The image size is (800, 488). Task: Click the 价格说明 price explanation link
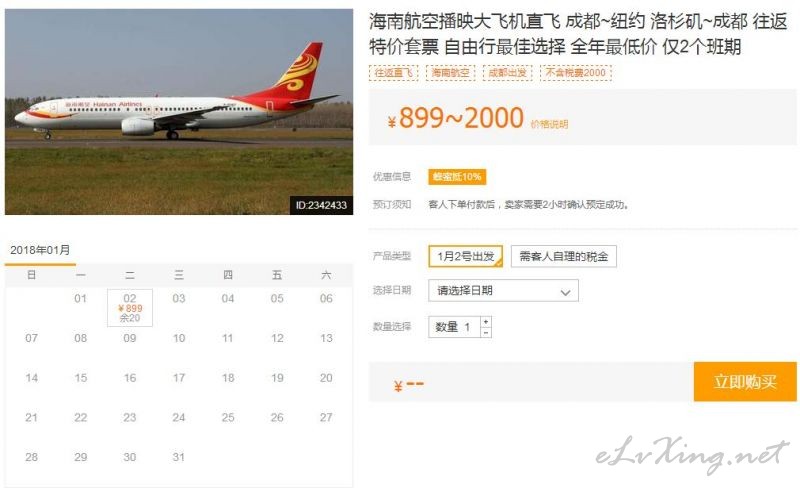coord(549,124)
